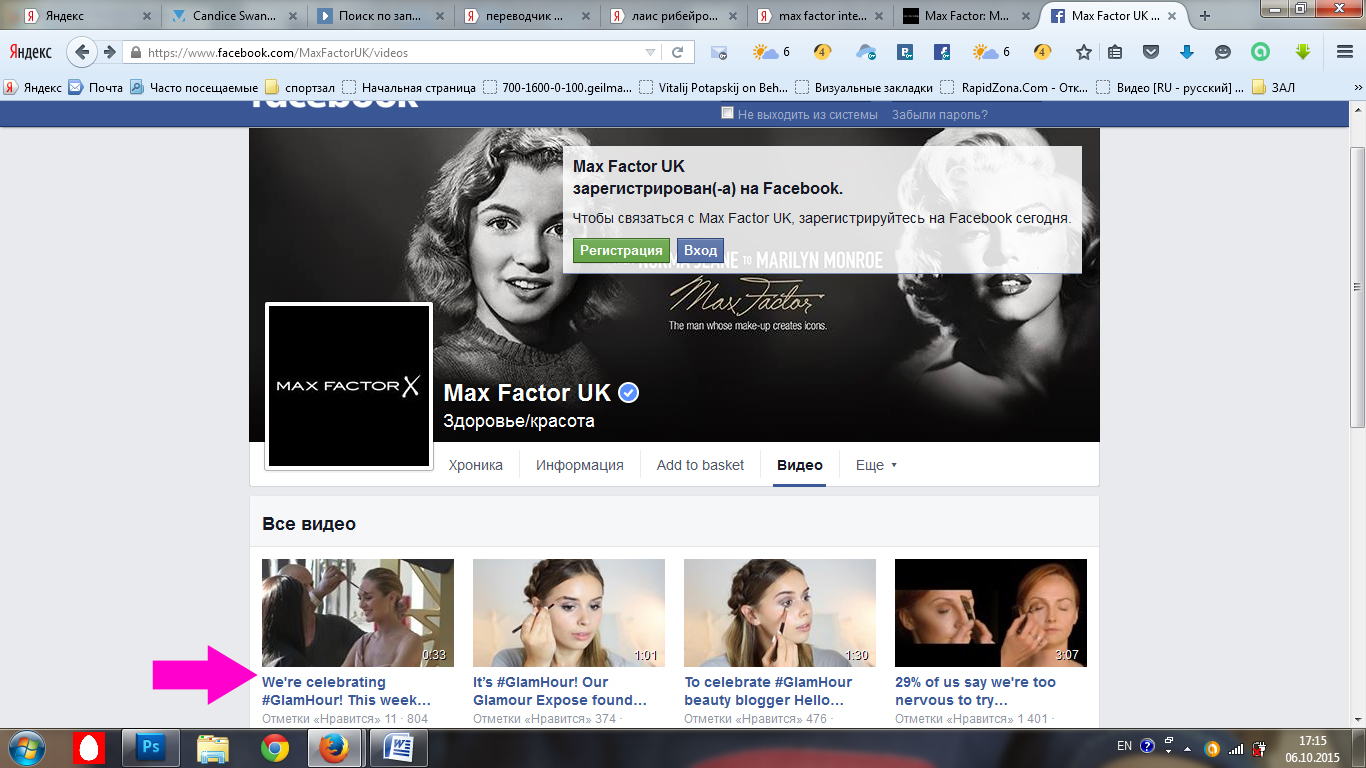1366x768 pixels.
Task: Click the browser forward arrow button
Action: [109, 52]
